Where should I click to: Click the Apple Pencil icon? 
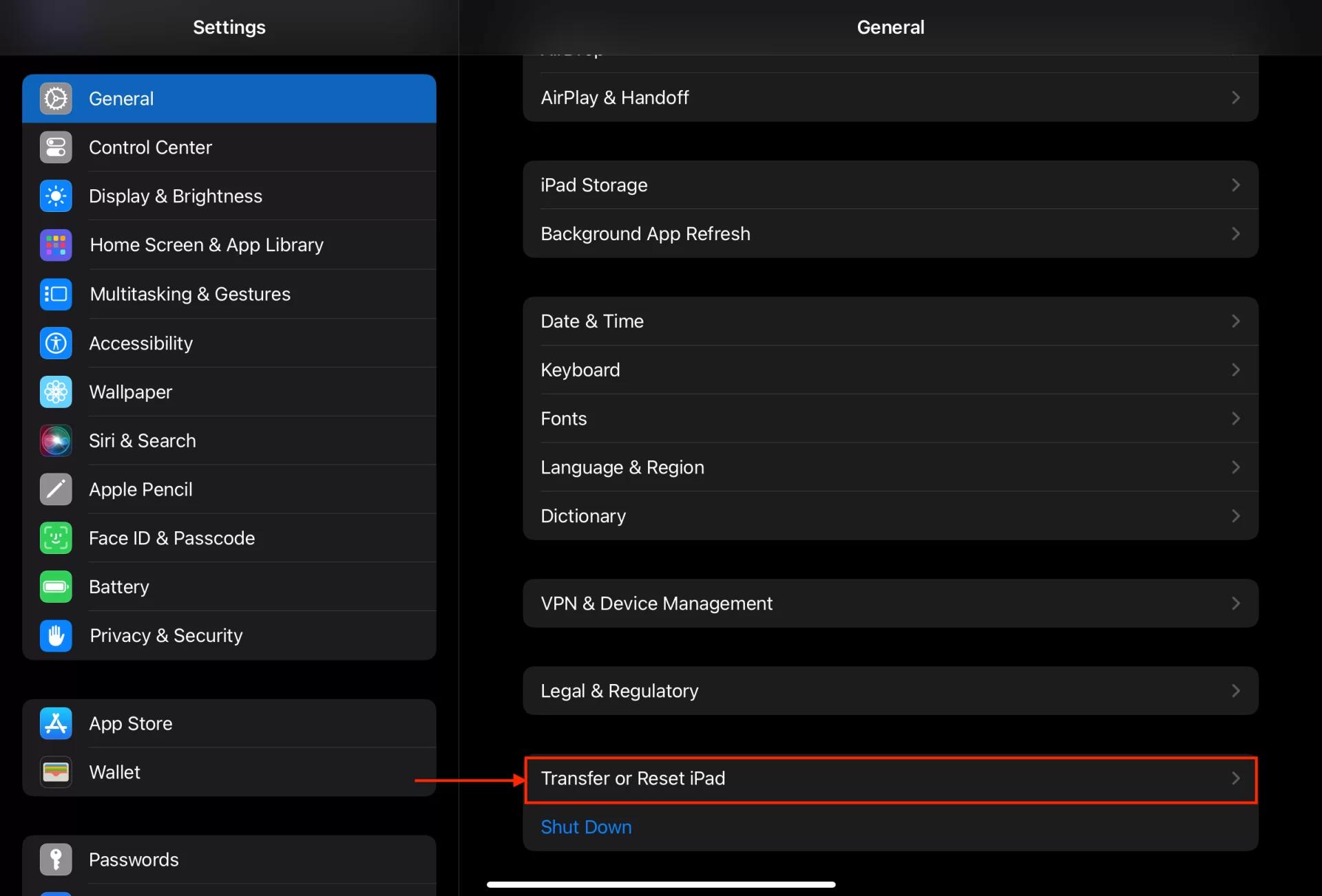[x=56, y=489]
